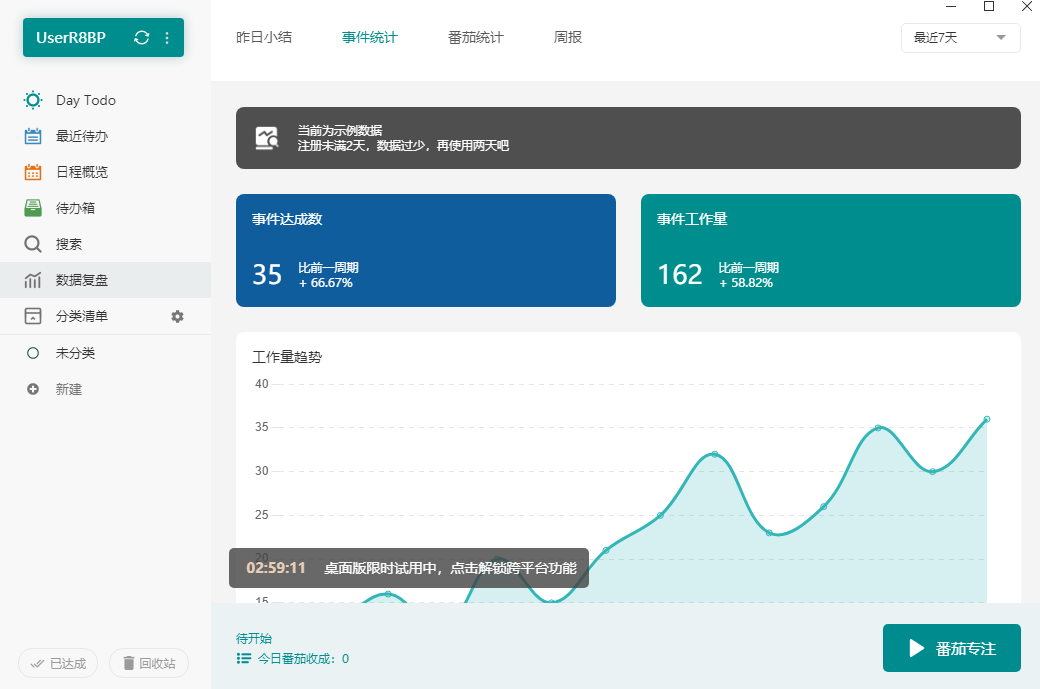1040x689 pixels.
Task: Click the 已达成 completed button
Action: (58, 663)
